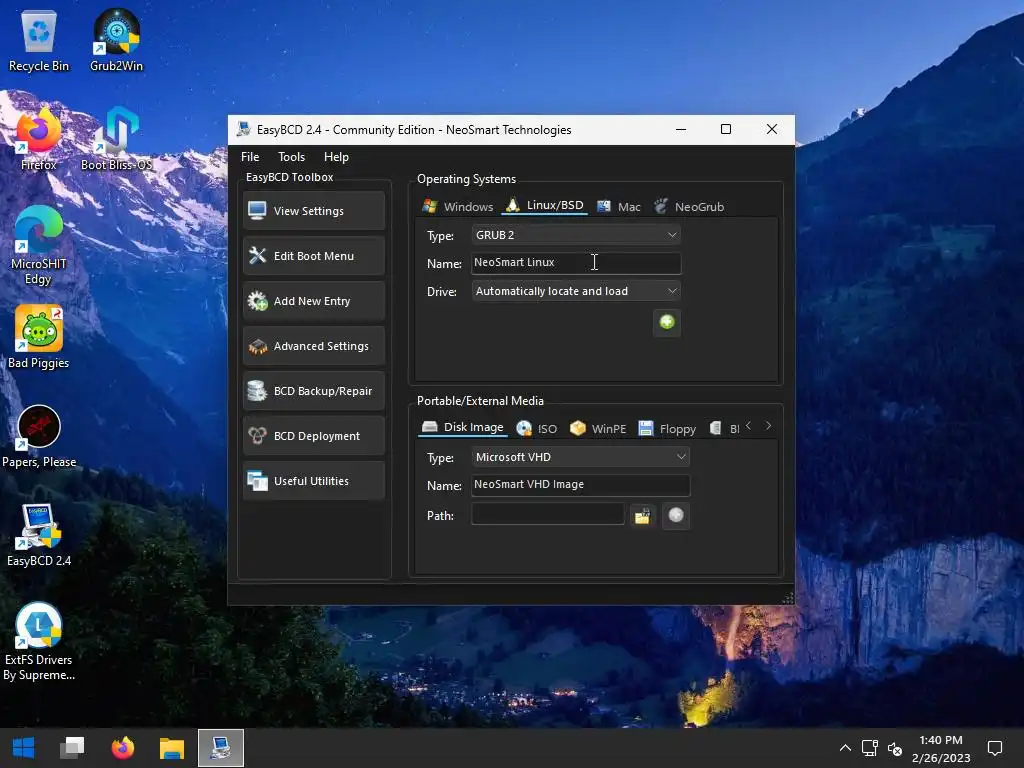Image resolution: width=1024 pixels, height=768 pixels.
Task: Click the empty Path input field
Action: pyautogui.click(x=548, y=515)
